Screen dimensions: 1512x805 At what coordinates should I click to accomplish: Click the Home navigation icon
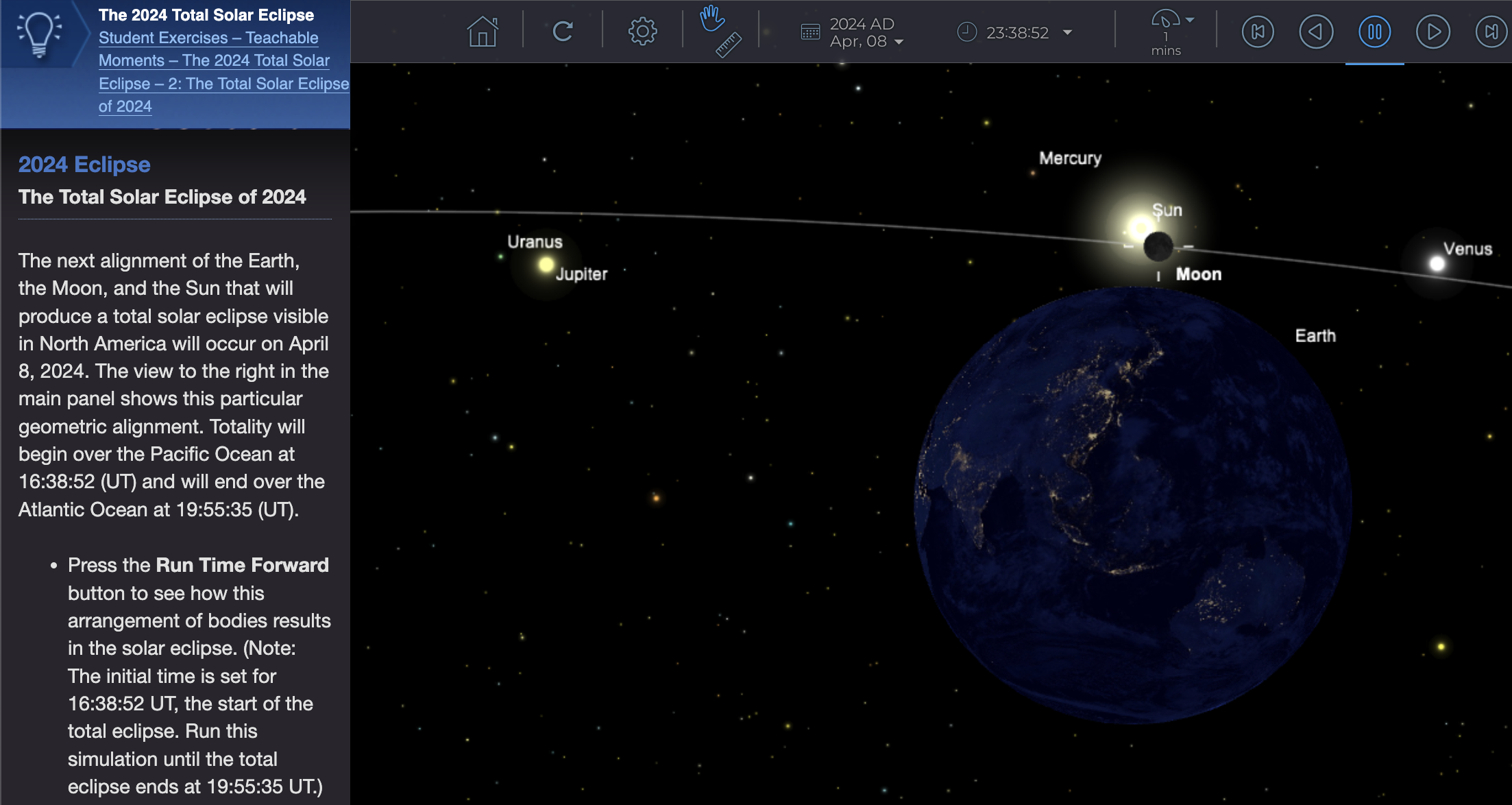click(482, 33)
